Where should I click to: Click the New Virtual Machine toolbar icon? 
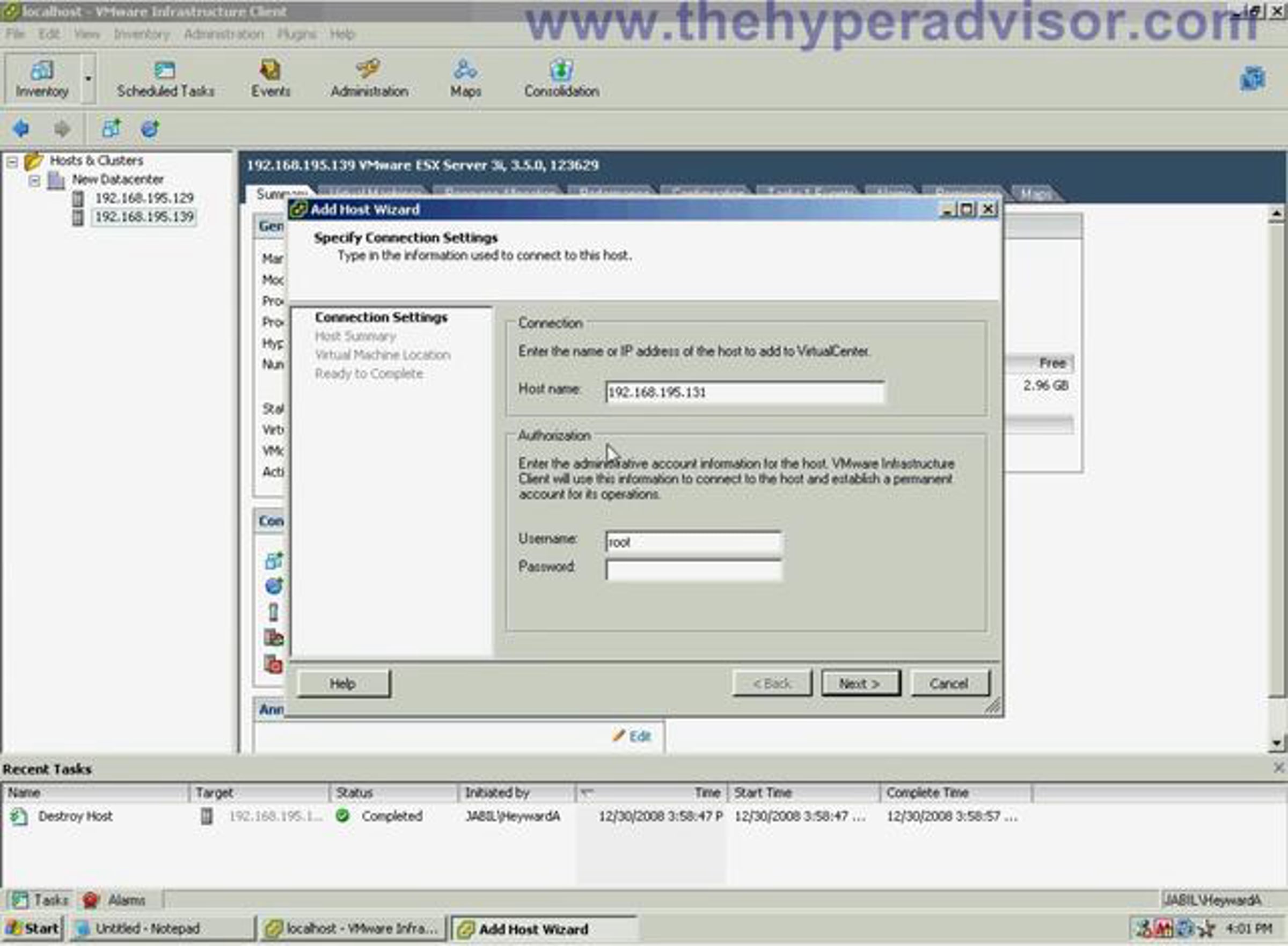pos(111,129)
